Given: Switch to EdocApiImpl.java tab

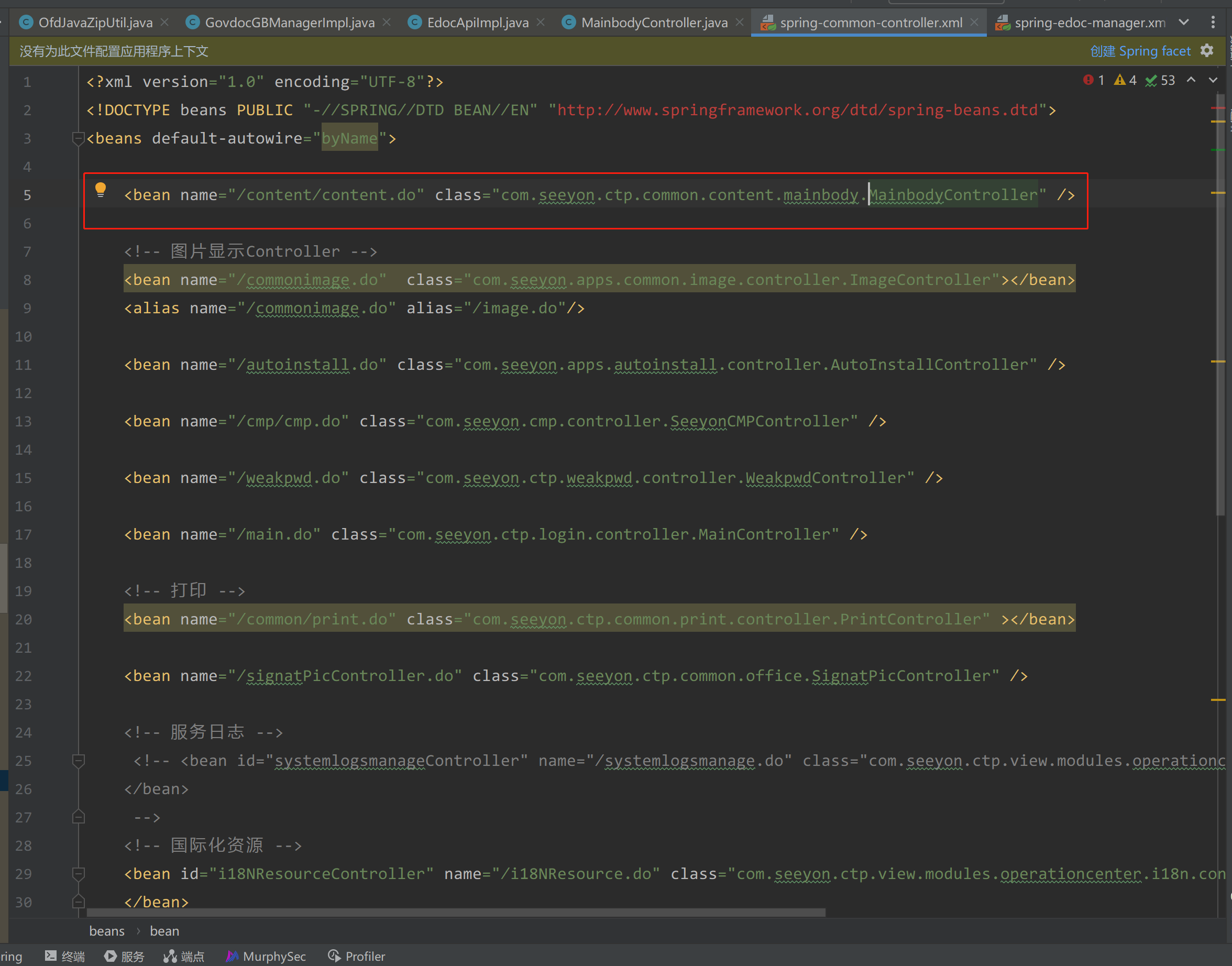Looking at the screenshot, I should coord(477,23).
